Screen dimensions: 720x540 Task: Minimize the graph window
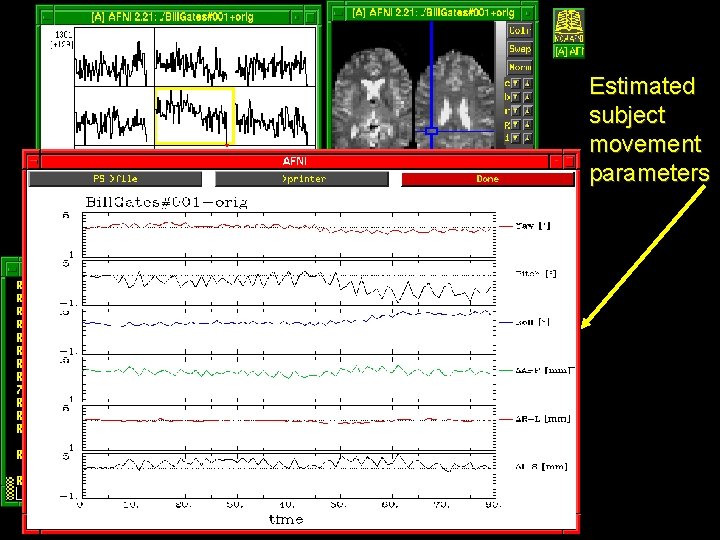297,17
